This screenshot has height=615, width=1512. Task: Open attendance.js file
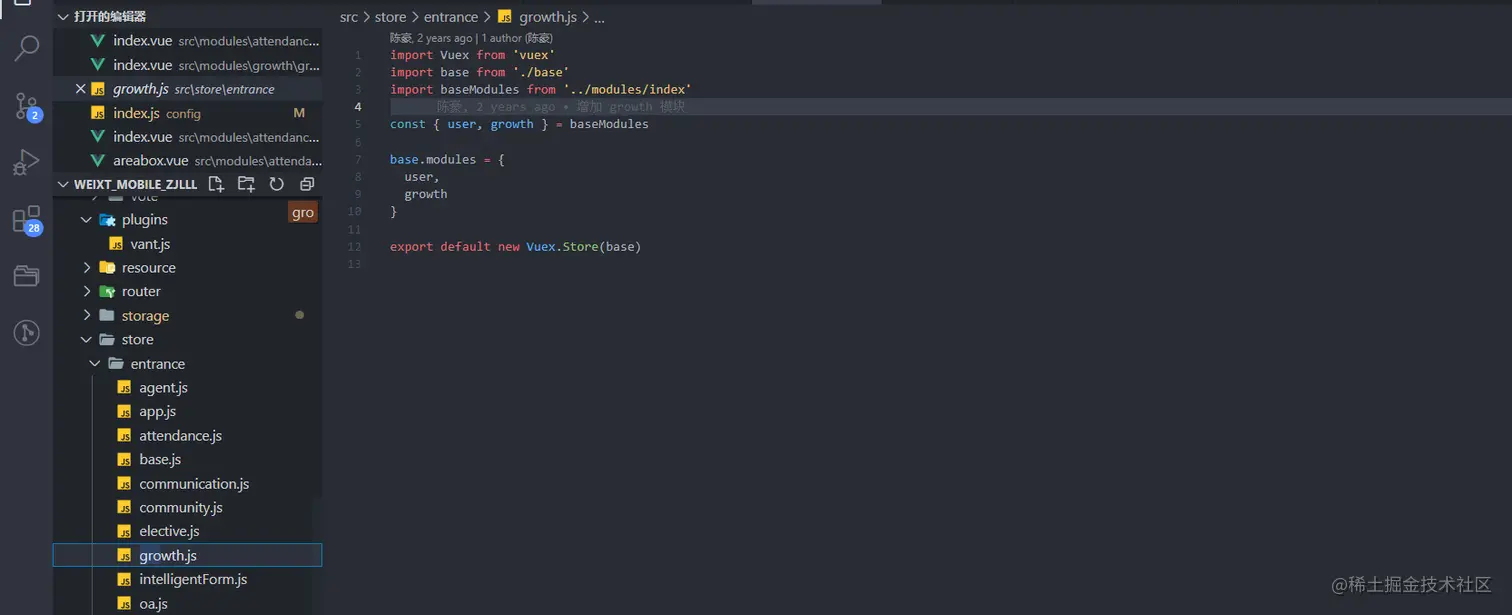click(180, 436)
